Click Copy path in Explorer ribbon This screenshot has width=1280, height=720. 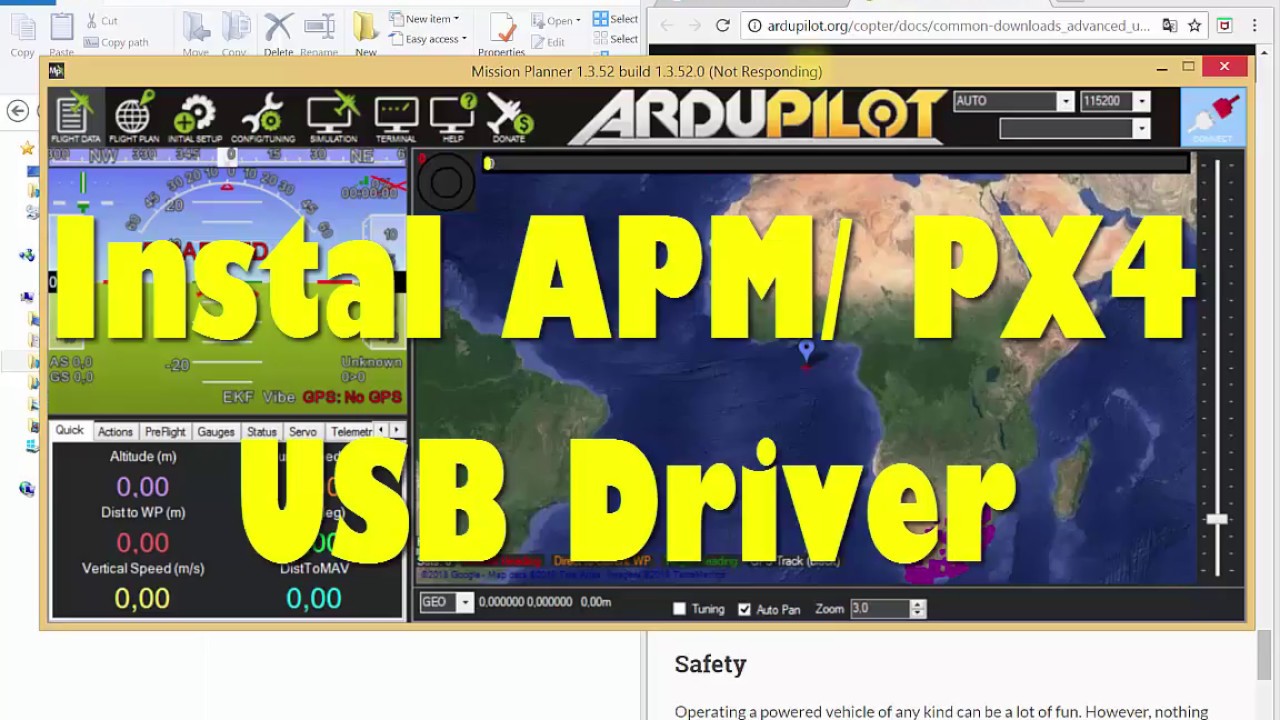[x=117, y=42]
